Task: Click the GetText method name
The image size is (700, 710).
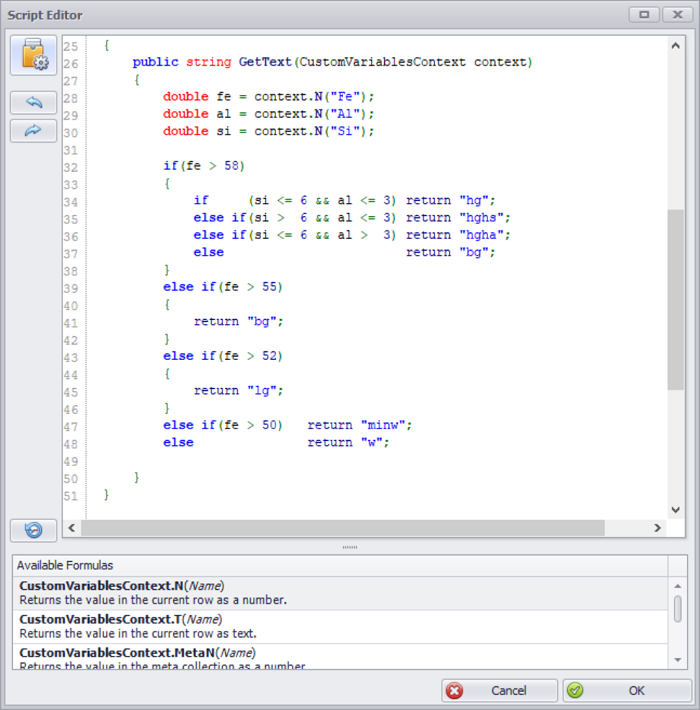Action: pos(265,62)
